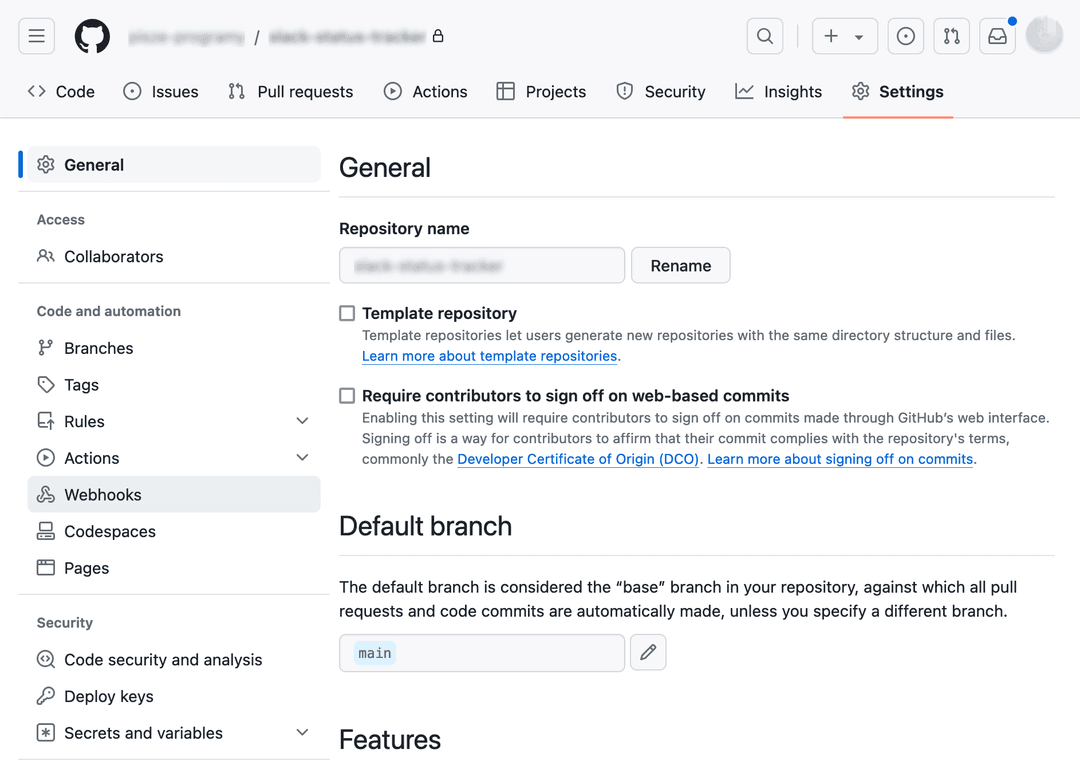
Task: Check 'Require contributors to sign off on web-based commits'
Action: [346, 395]
